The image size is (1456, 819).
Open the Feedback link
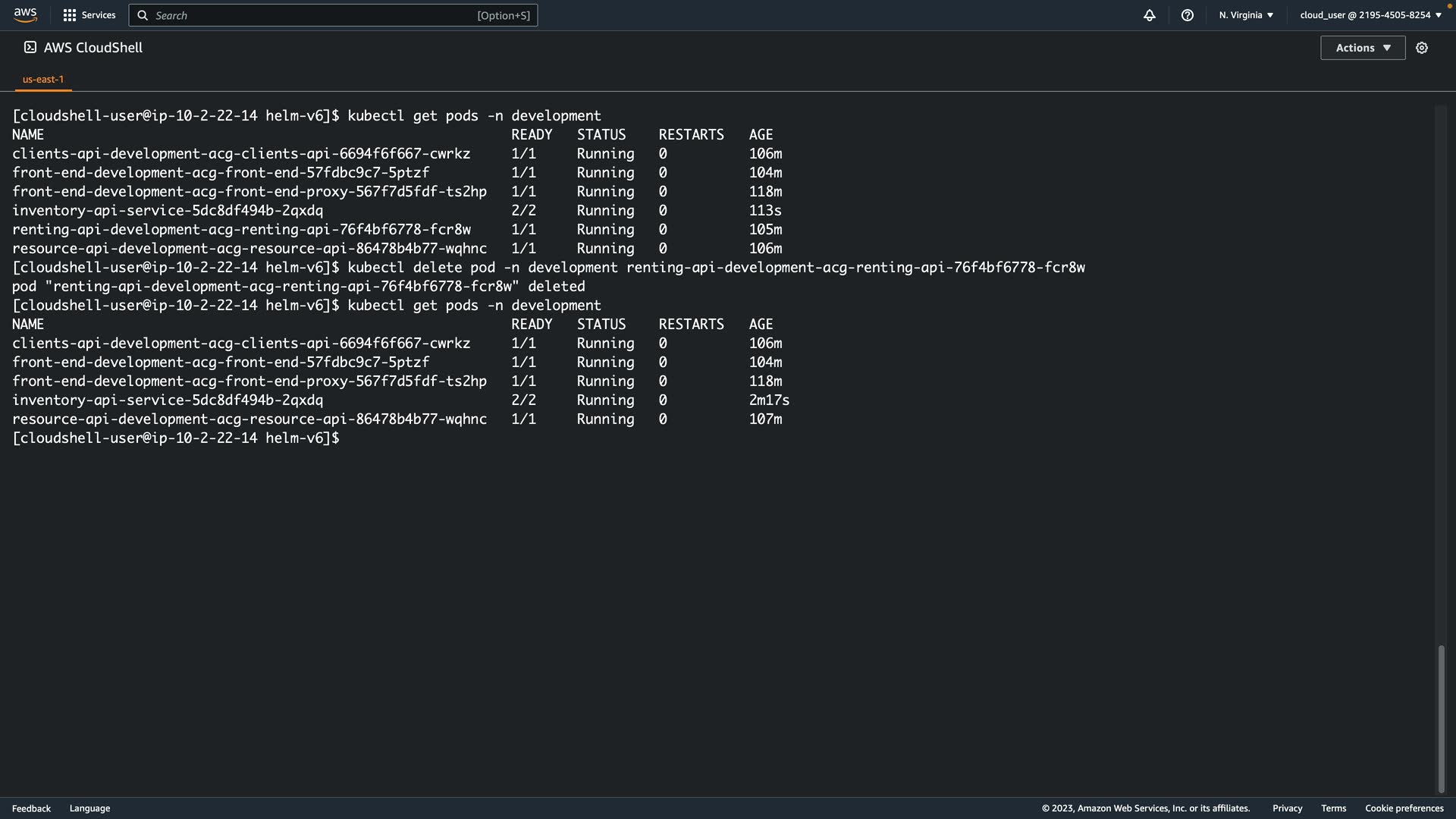[x=31, y=808]
